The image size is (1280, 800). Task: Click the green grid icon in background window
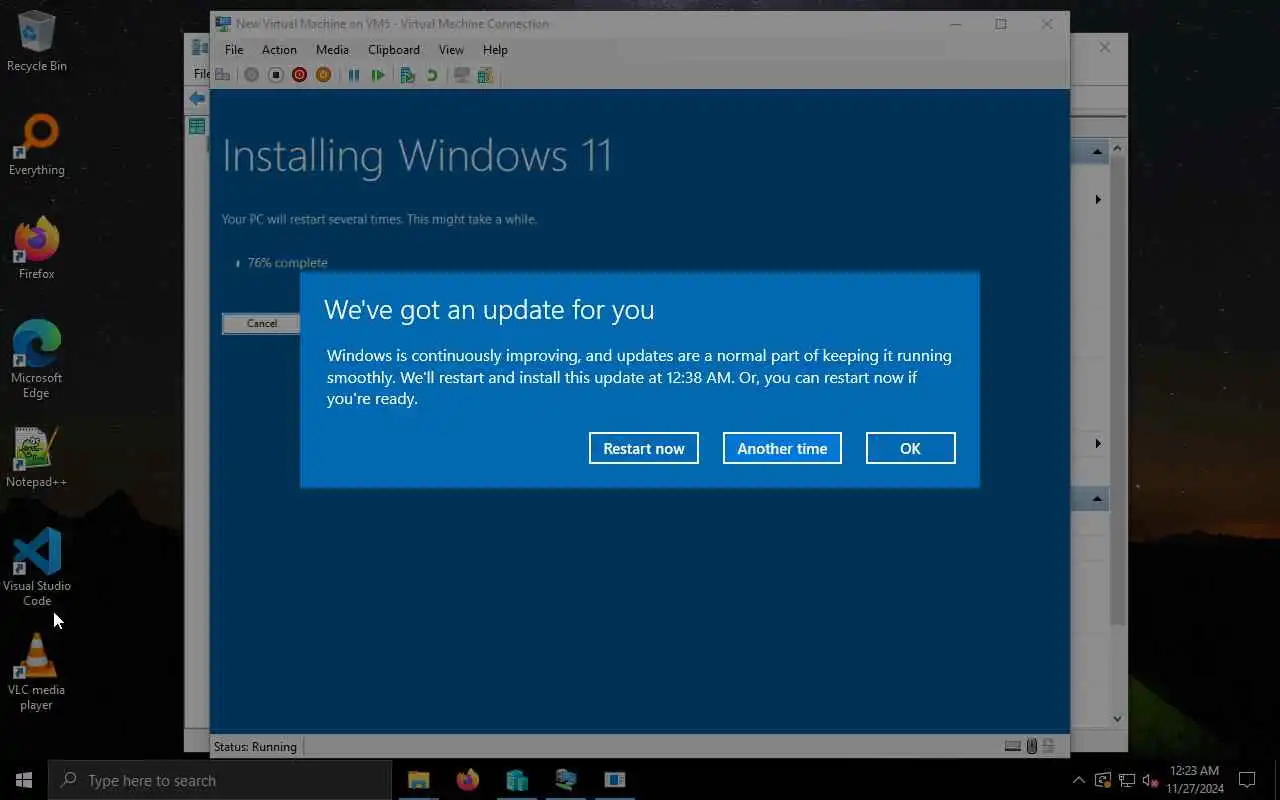pos(197,126)
